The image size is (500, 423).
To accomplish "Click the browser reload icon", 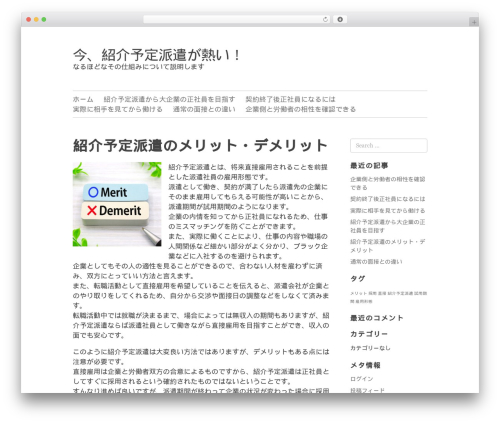I will (325, 19).
